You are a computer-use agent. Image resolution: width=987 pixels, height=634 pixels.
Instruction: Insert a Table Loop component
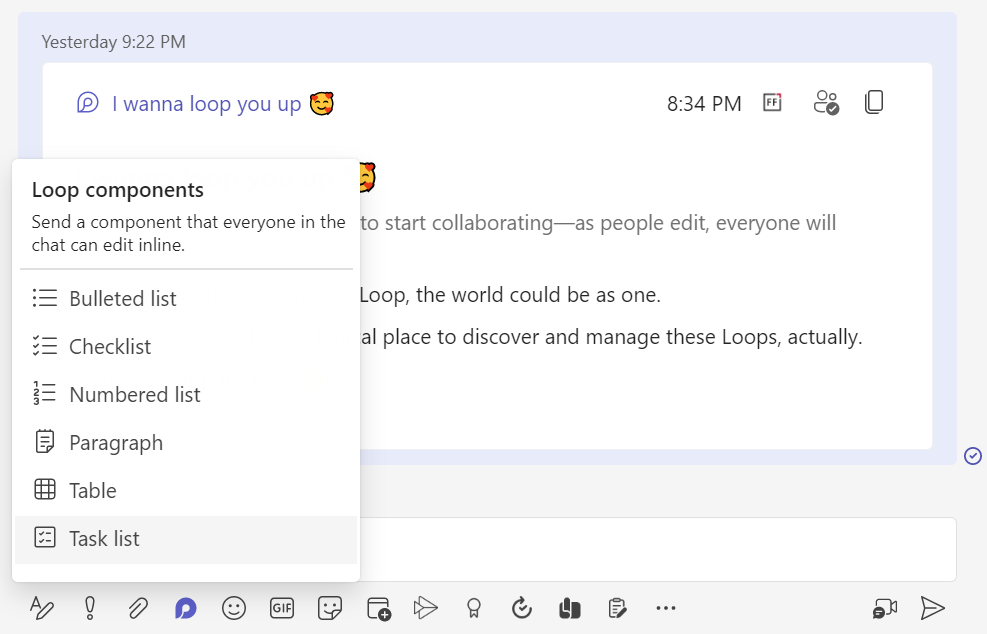186,490
